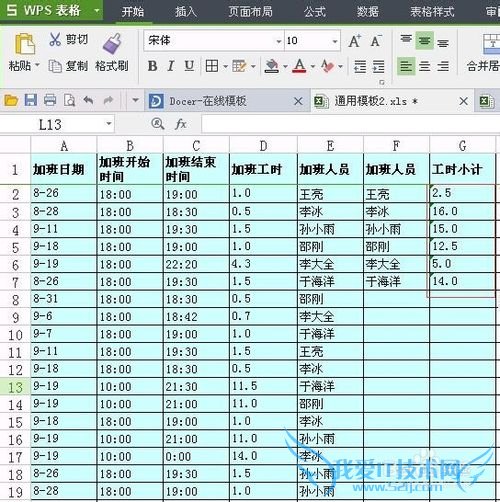The width and height of the screenshot is (500, 502).
Task: Click inside the formula bar input
Action: pyautogui.click(x=350, y=124)
